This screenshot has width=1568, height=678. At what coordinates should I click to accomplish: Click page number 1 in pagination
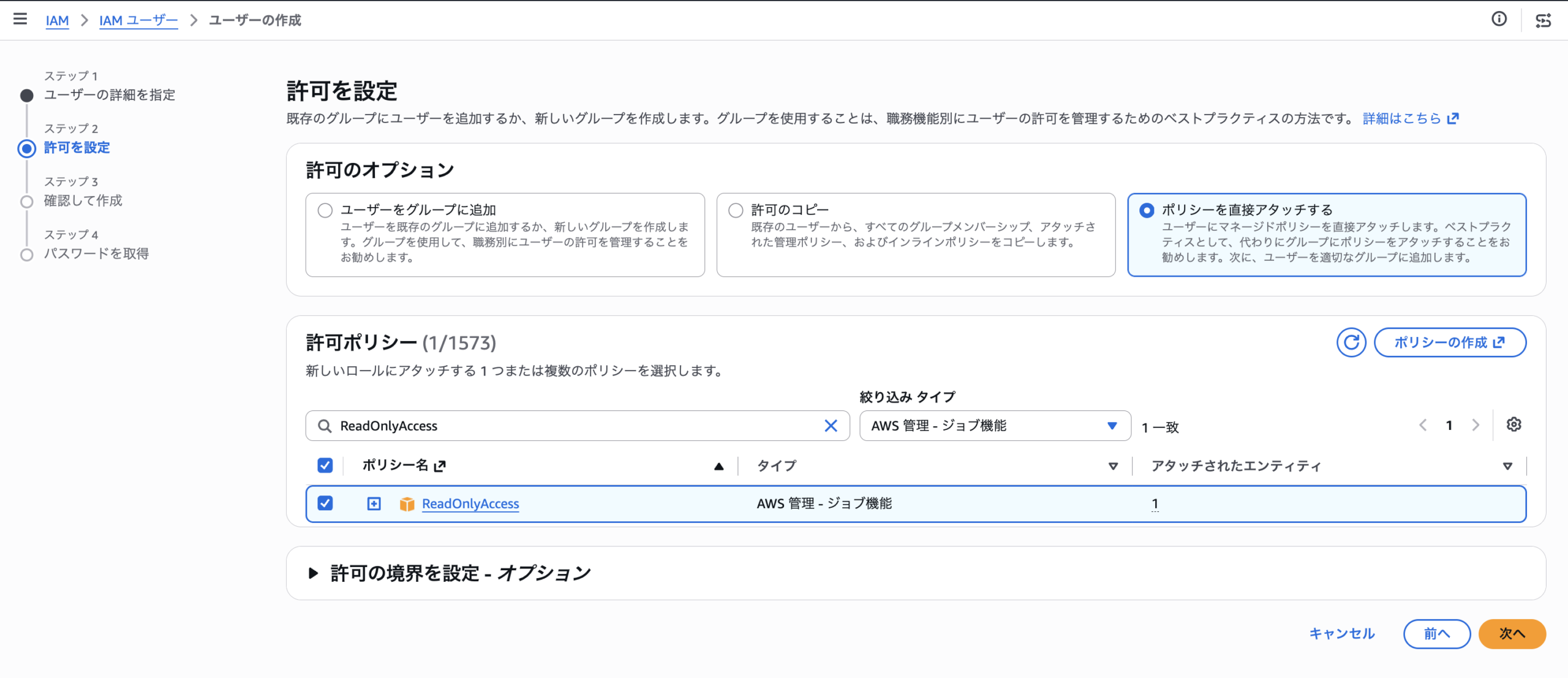(1449, 425)
